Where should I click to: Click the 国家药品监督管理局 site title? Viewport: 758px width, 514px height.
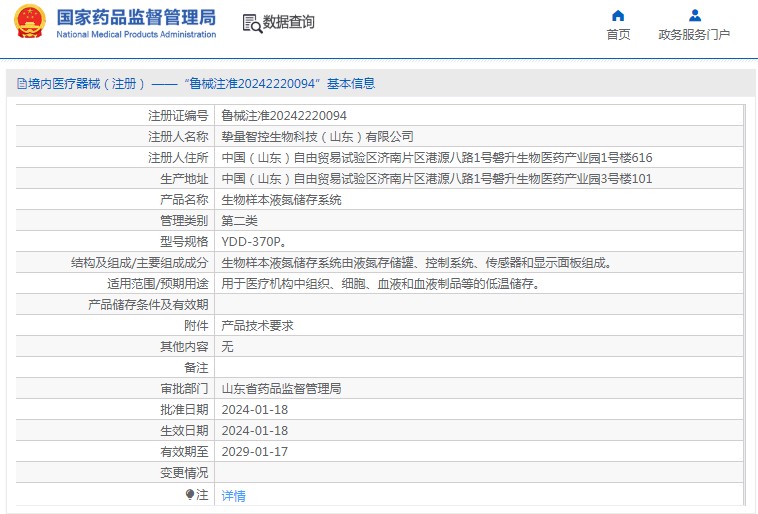click(136, 17)
